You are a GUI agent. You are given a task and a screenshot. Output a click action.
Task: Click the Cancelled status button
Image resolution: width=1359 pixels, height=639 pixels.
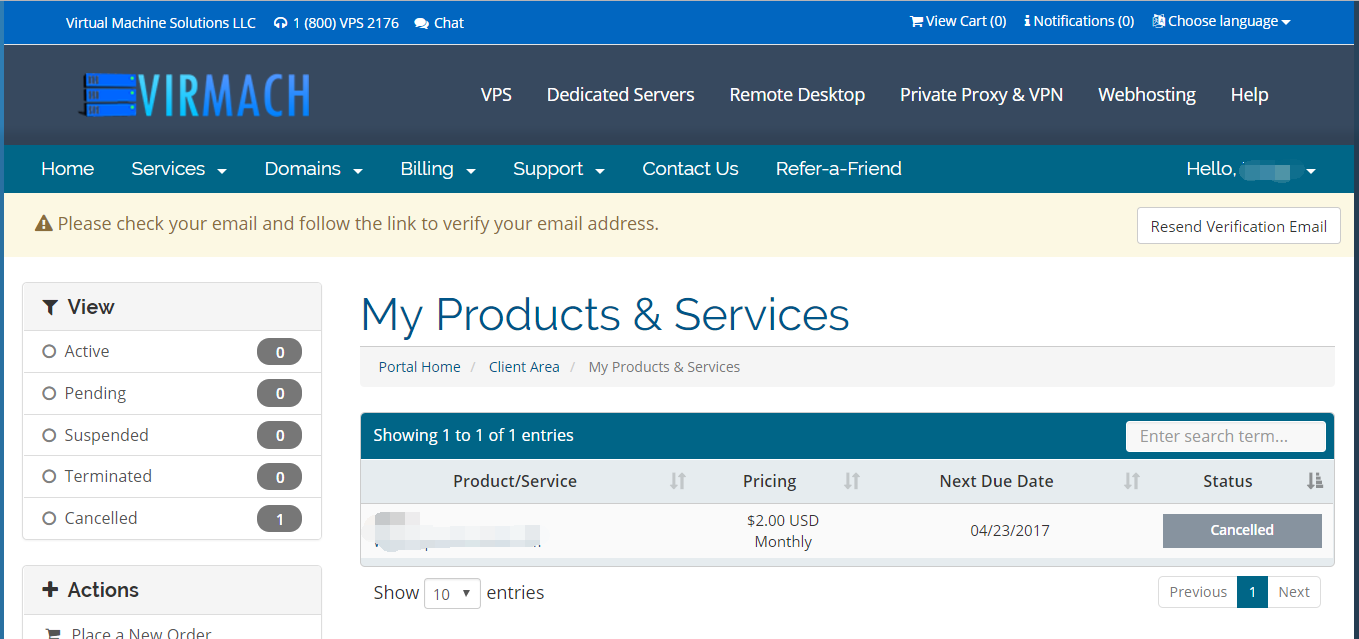1242,531
